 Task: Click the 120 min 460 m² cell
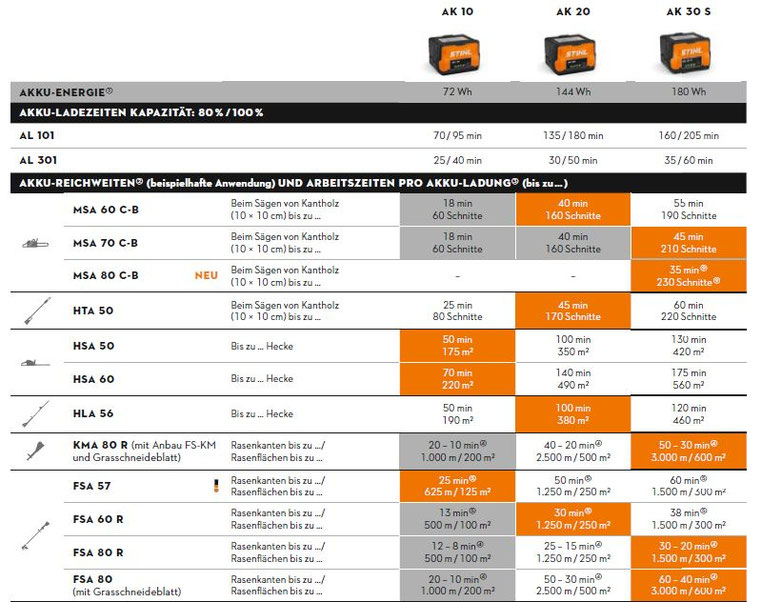[689, 414]
